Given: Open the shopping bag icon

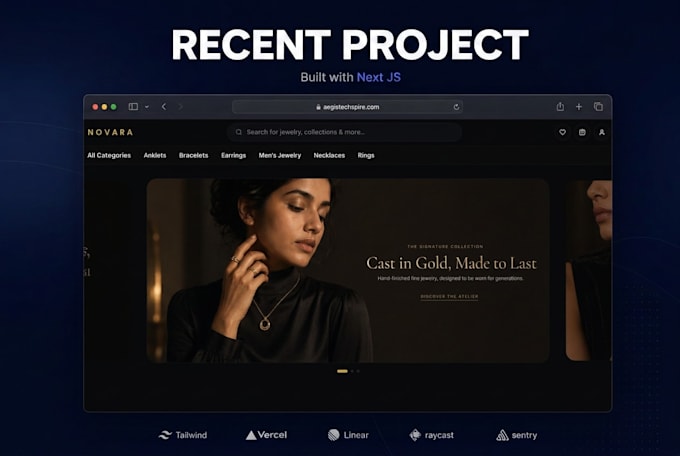Looking at the screenshot, I should [582, 132].
